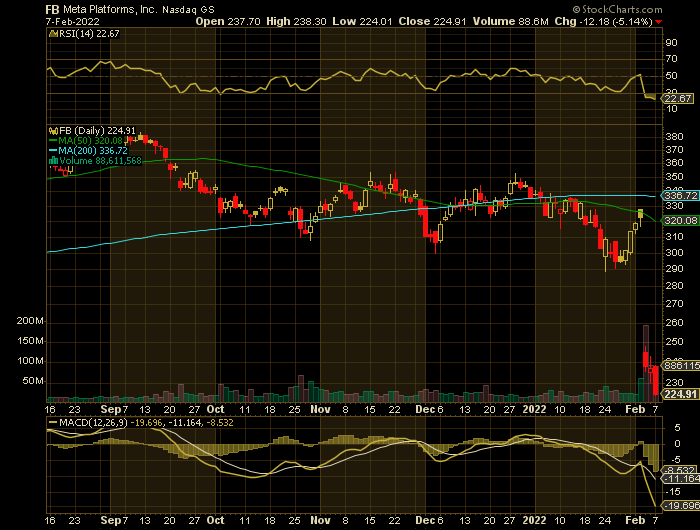Click the Volume 88,611,568 legend text

click(100, 161)
